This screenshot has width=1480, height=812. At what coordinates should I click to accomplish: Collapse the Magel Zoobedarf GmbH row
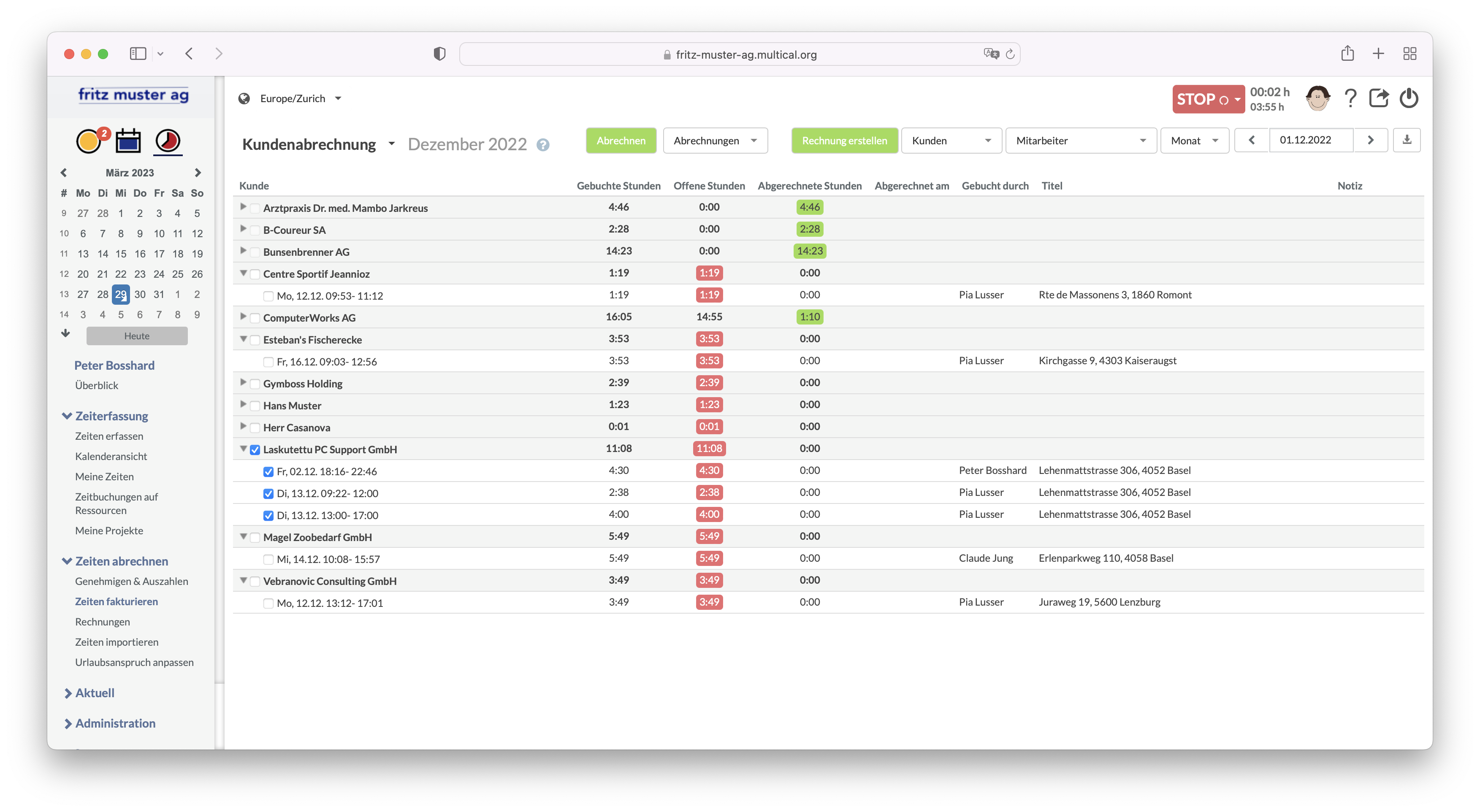point(244,536)
